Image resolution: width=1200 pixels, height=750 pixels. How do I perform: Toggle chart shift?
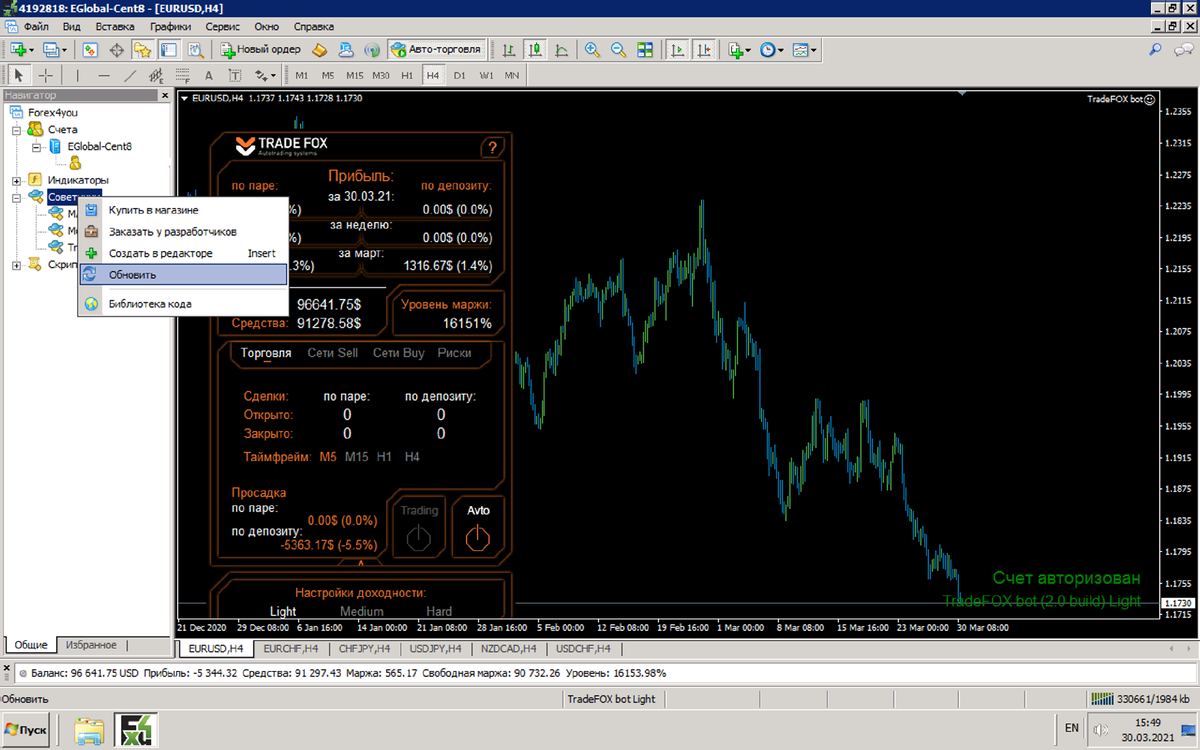(x=704, y=49)
